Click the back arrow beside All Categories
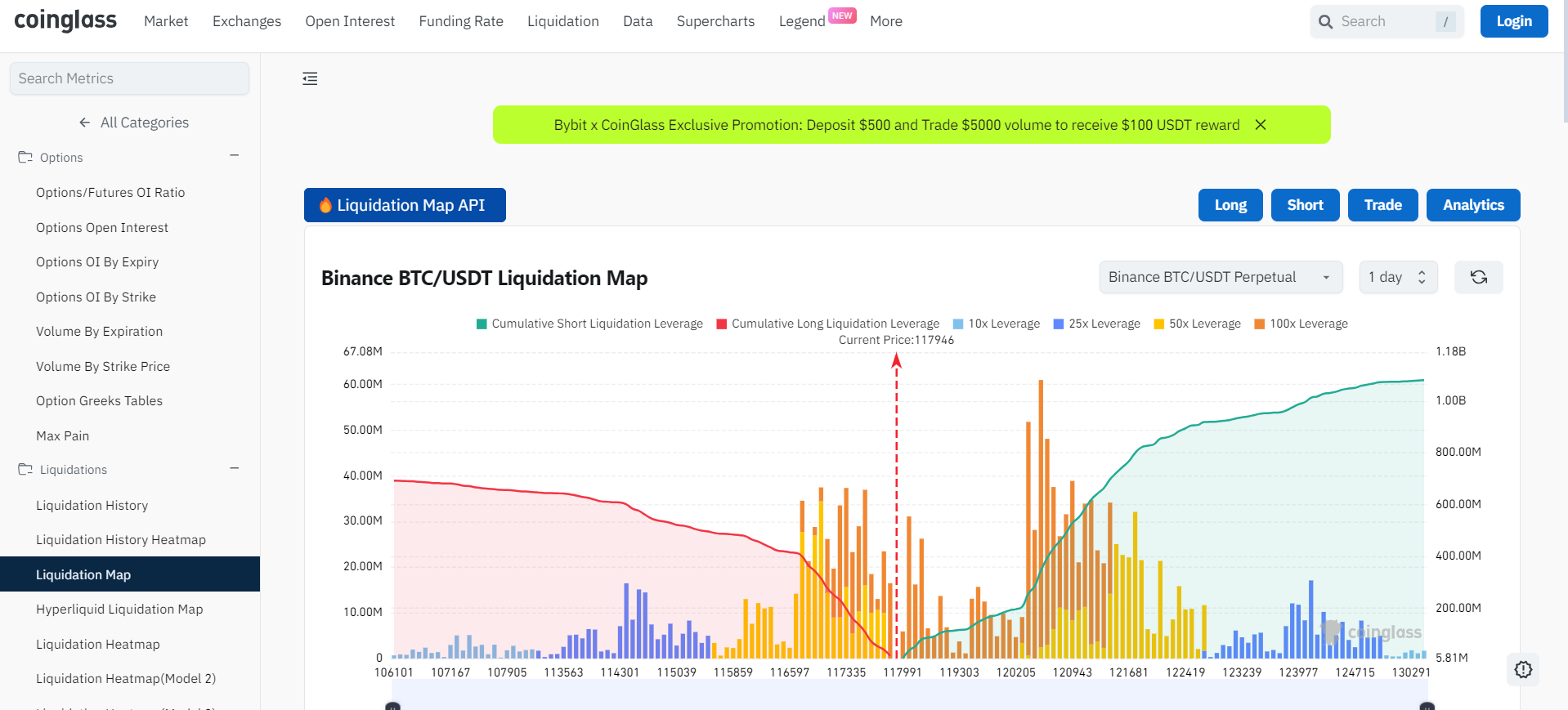1568x710 pixels. tap(84, 123)
